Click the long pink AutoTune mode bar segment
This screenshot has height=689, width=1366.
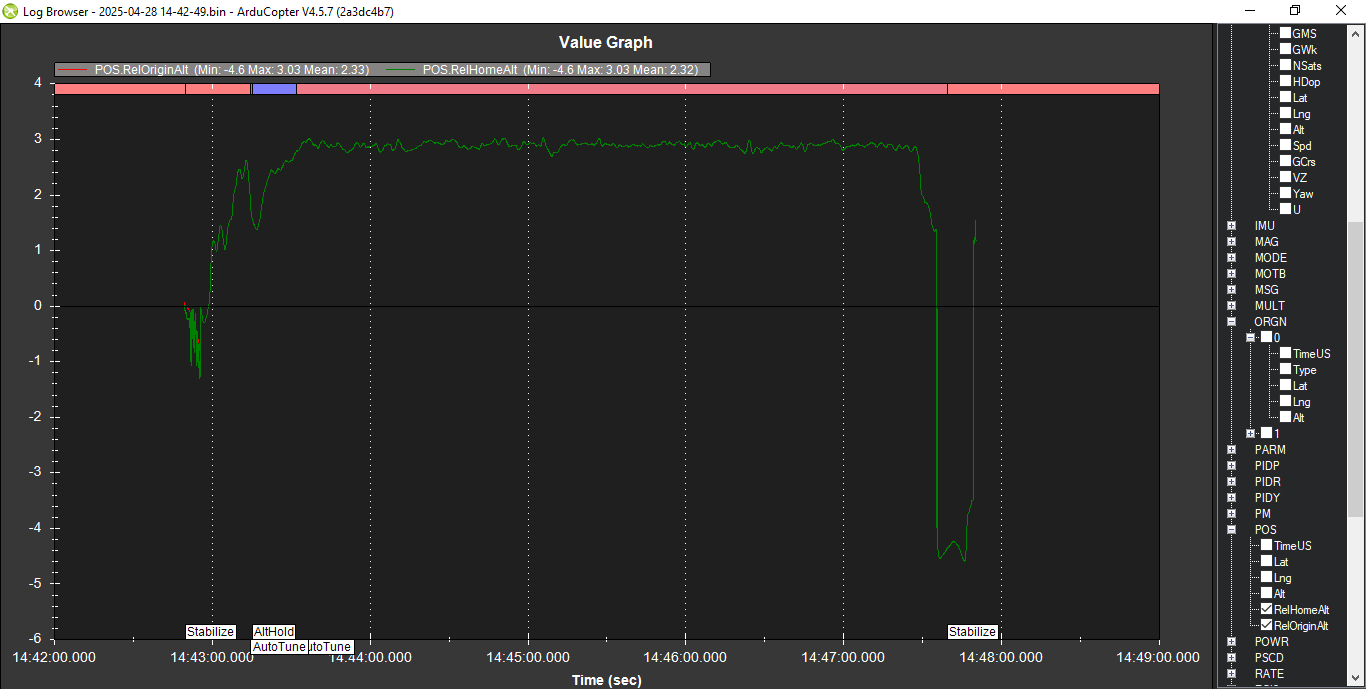(621, 89)
